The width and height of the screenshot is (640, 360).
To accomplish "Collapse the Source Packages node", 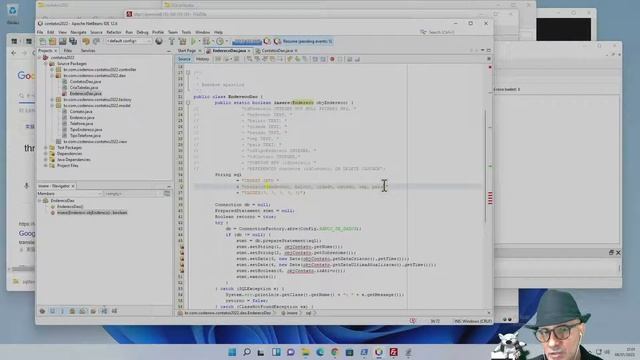I will point(46,64).
